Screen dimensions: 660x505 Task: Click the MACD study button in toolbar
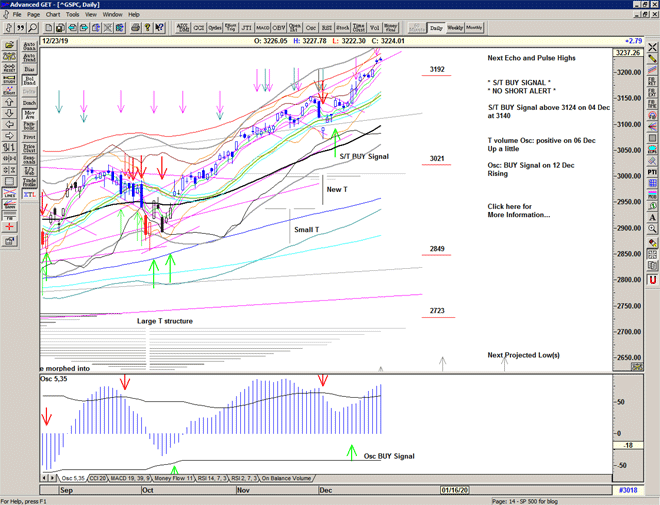tap(261, 29)
